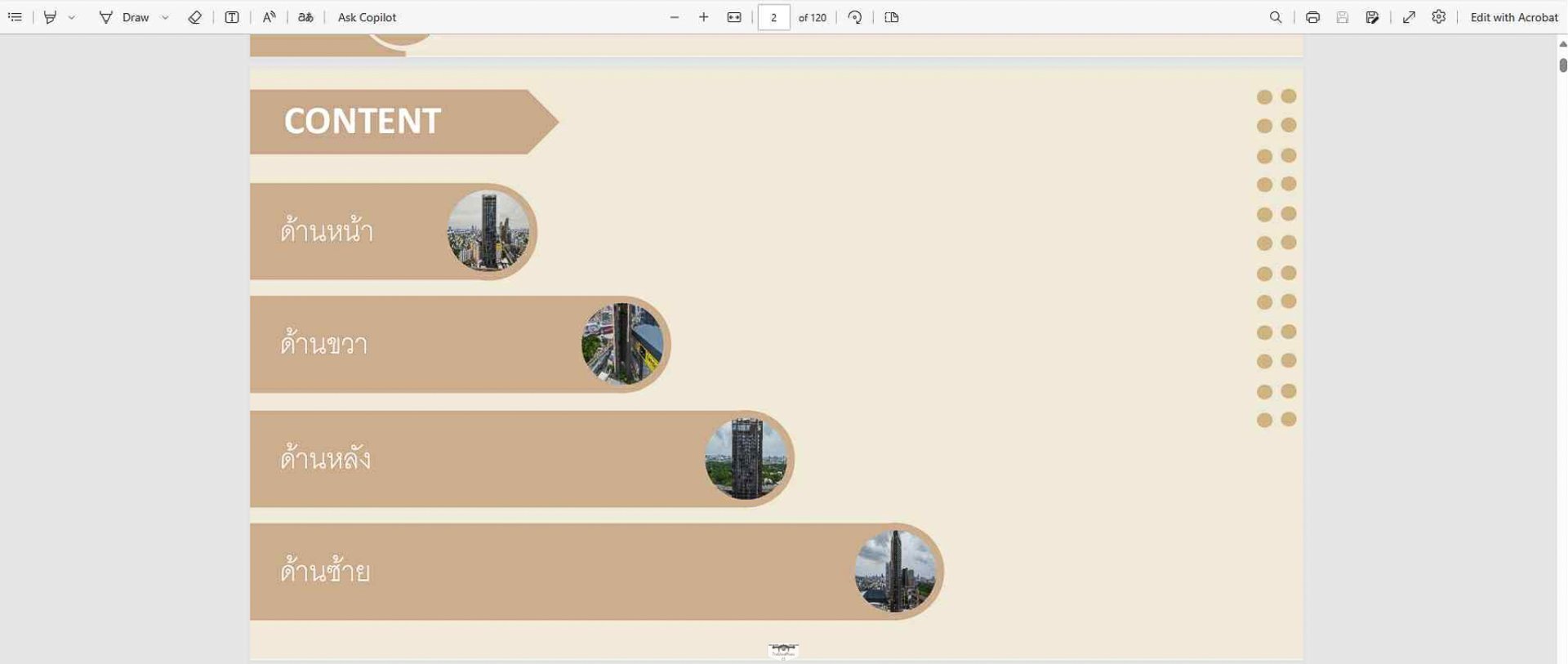Screen dimensions: 1568x664
Task: Enter full screen mode
Action: pyautogui.click(x=1410, y=17)
